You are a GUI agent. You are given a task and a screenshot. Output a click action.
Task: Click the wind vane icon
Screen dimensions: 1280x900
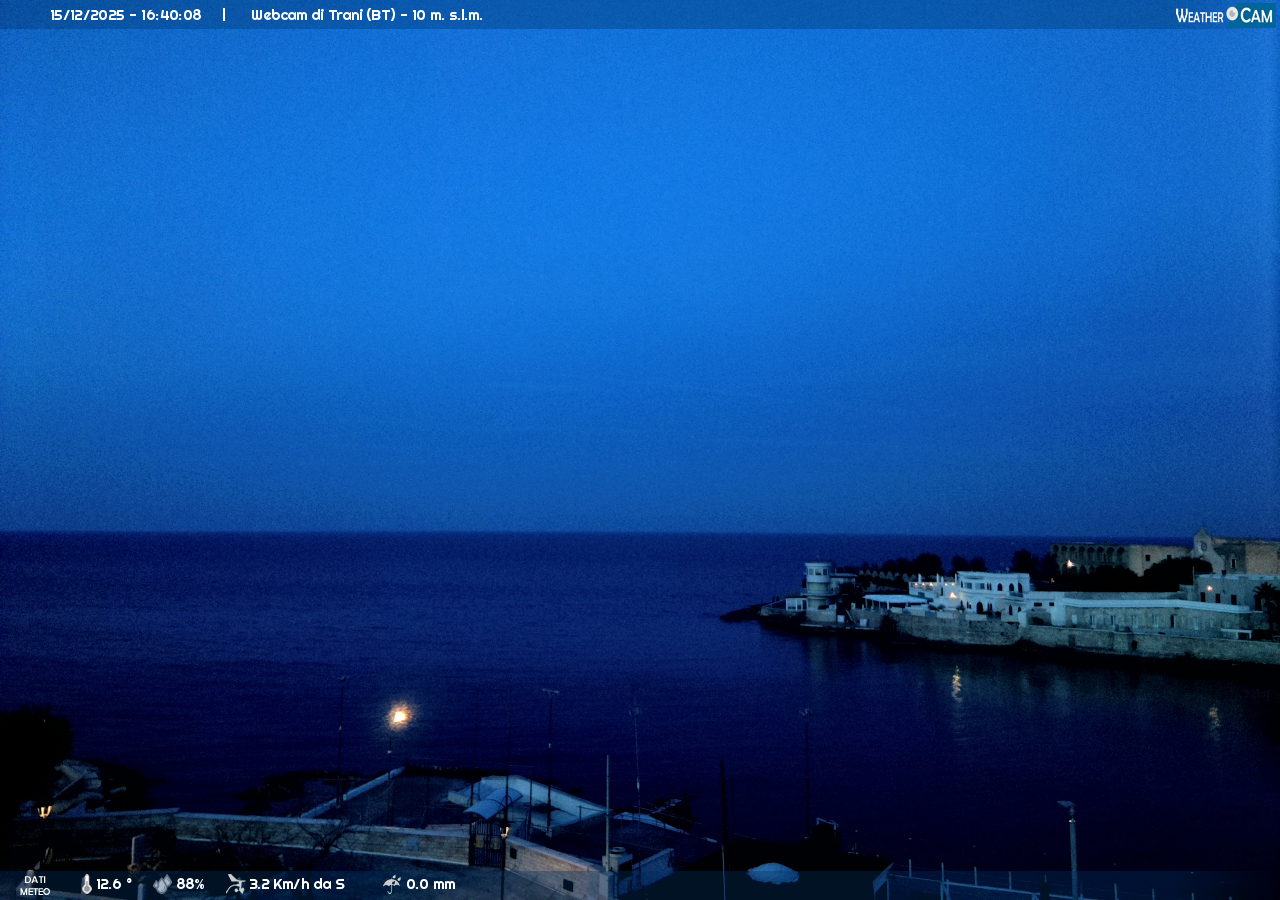click(235, 884)
